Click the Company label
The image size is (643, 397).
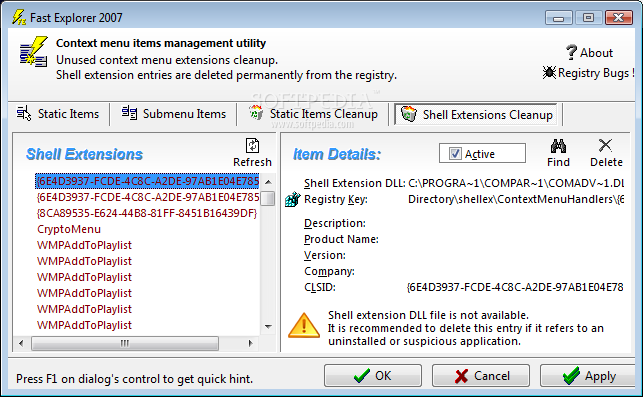click(329, 272)
